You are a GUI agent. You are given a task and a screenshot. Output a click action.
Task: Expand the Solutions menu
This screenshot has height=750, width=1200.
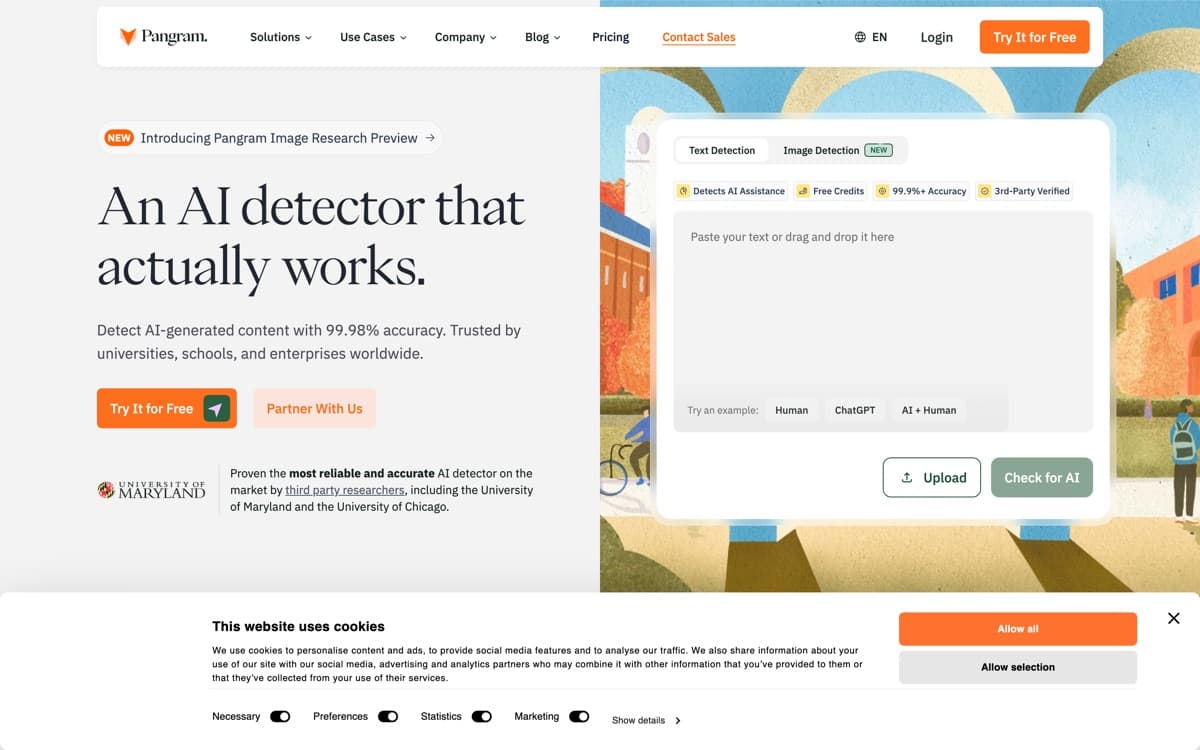tap(280, 37)
